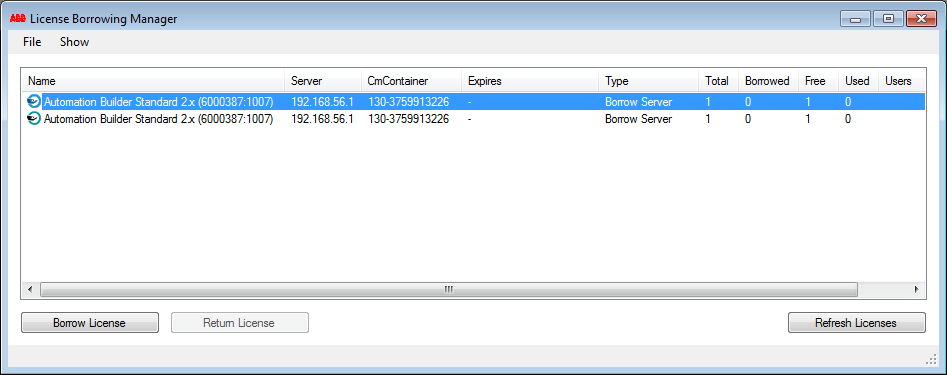Sort by the Expires column header

pos(530,81)
